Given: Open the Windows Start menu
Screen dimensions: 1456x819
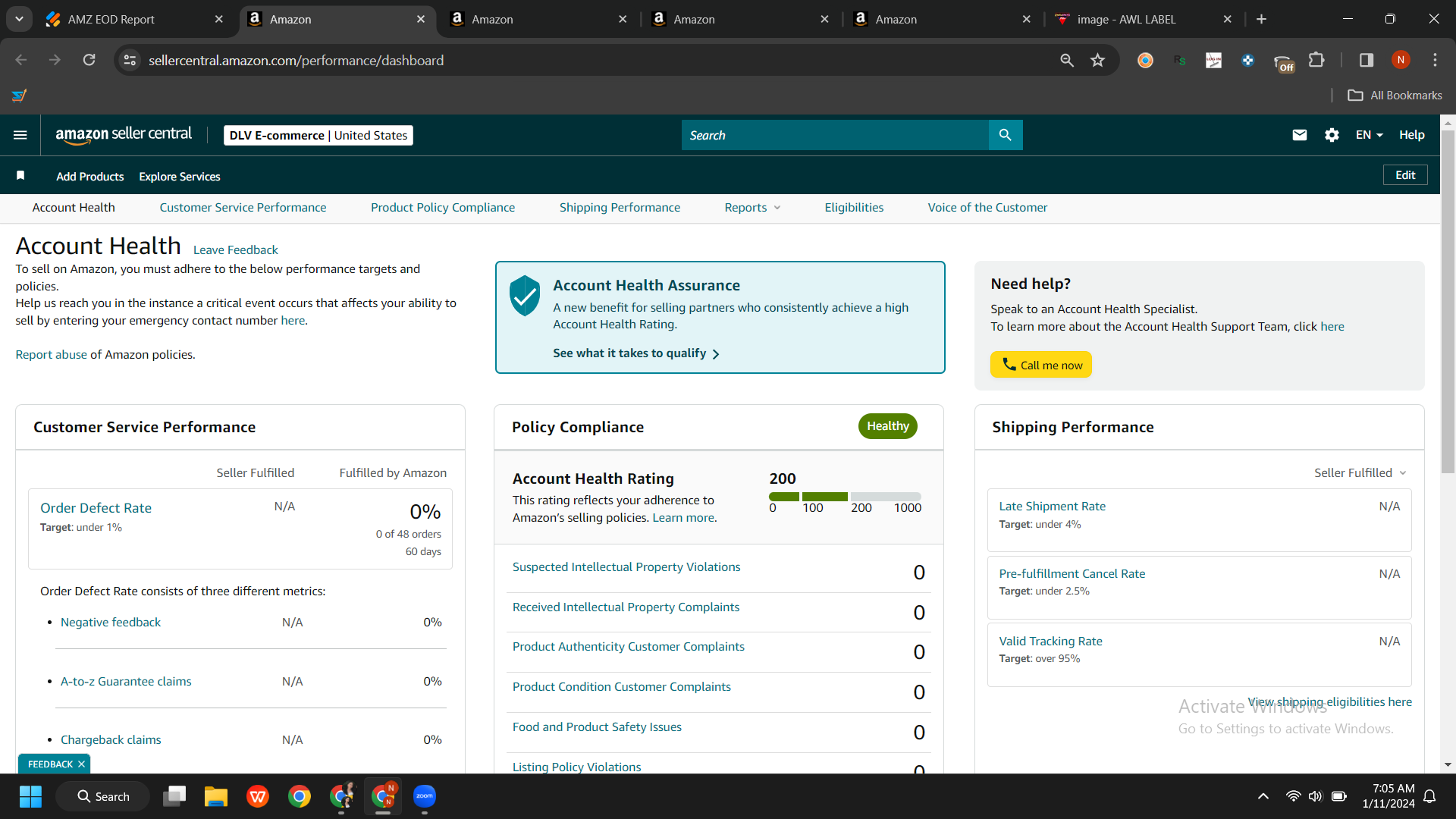Looking at the screenshot, I should tap(30, 796).
